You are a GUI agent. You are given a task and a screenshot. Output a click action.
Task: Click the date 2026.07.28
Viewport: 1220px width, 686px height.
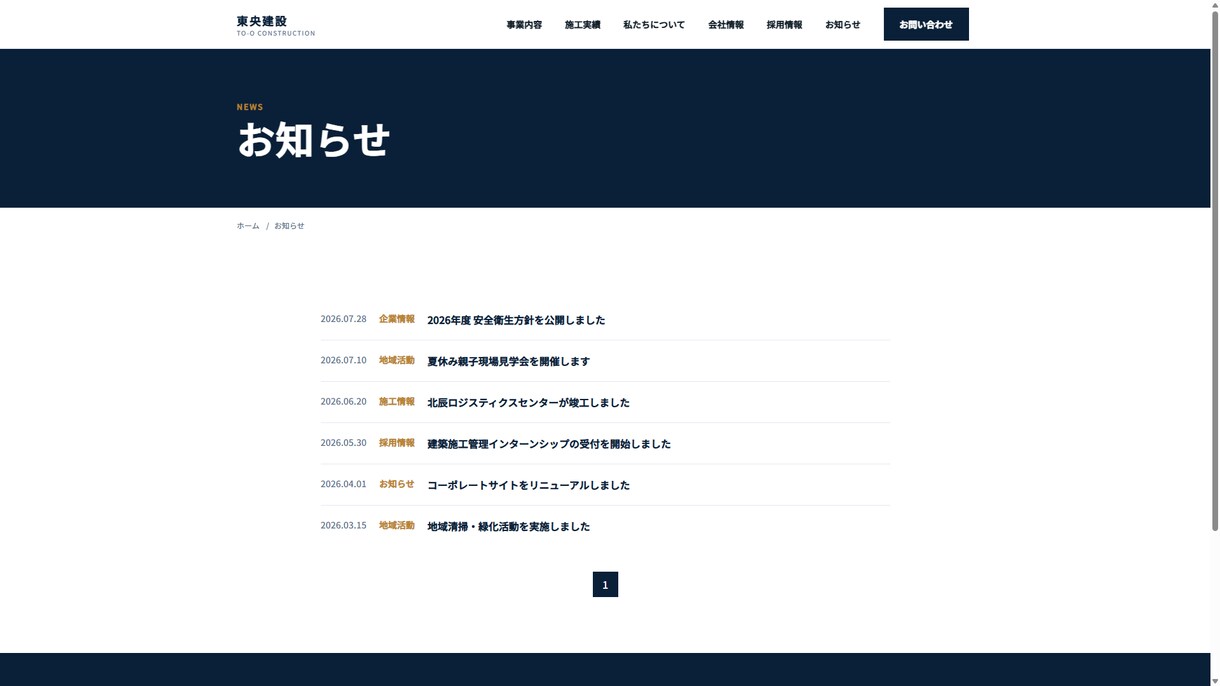coord(343,319)
